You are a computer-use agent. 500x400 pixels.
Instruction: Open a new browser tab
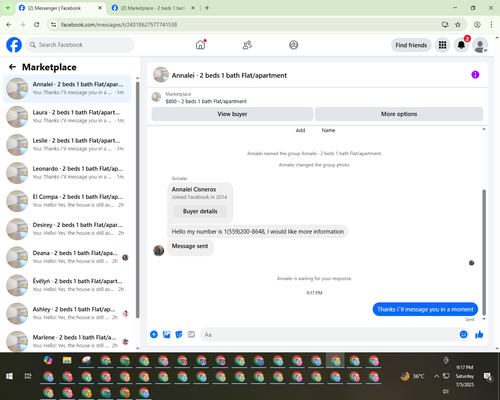click(207, 8)
